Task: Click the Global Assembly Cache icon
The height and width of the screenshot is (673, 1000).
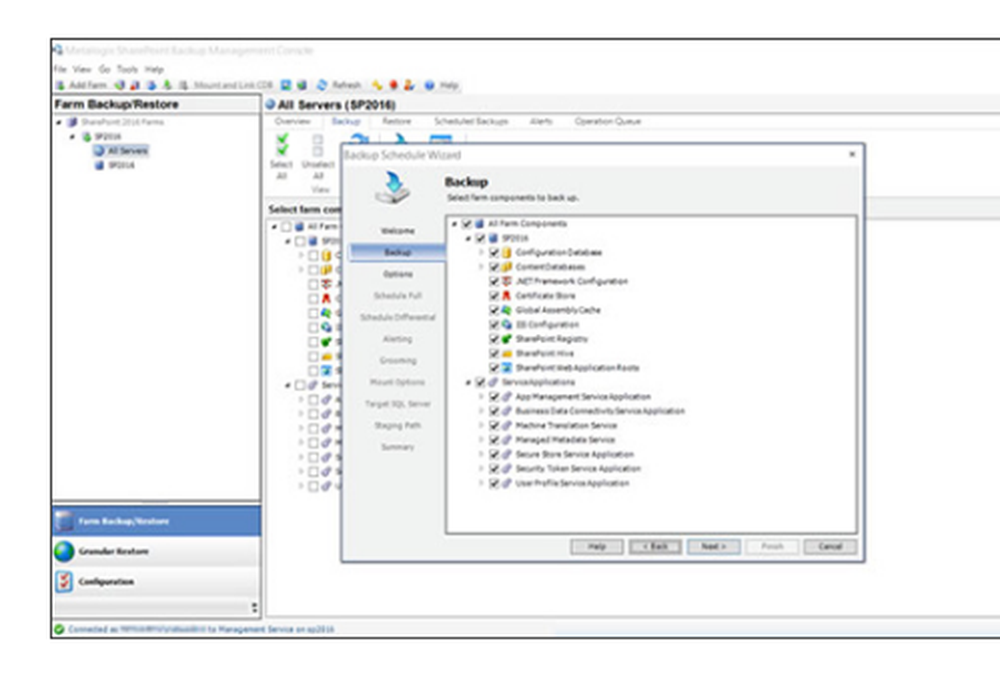Action: pos(507,310)
